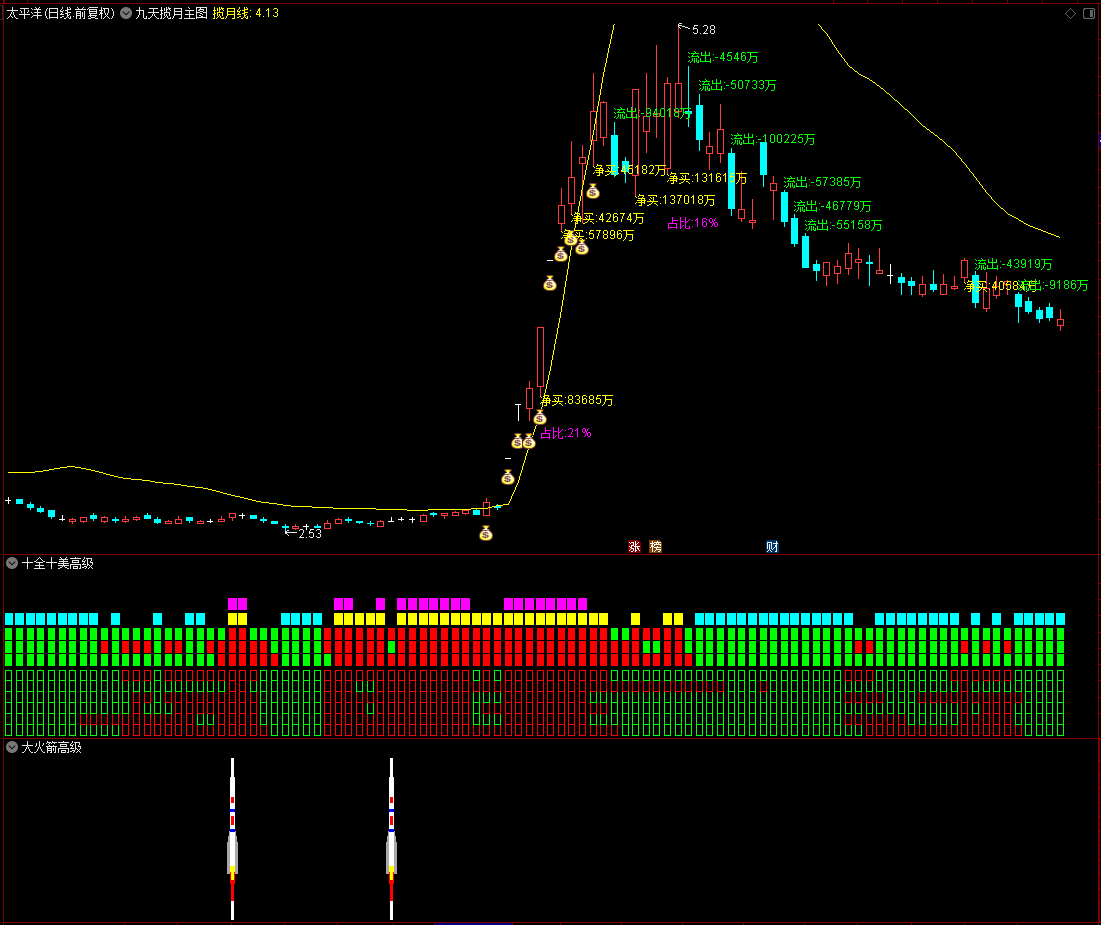Click the 流出:-57385万 label
The height and width of the screenshot is (925, 1101).
(822, 182)
